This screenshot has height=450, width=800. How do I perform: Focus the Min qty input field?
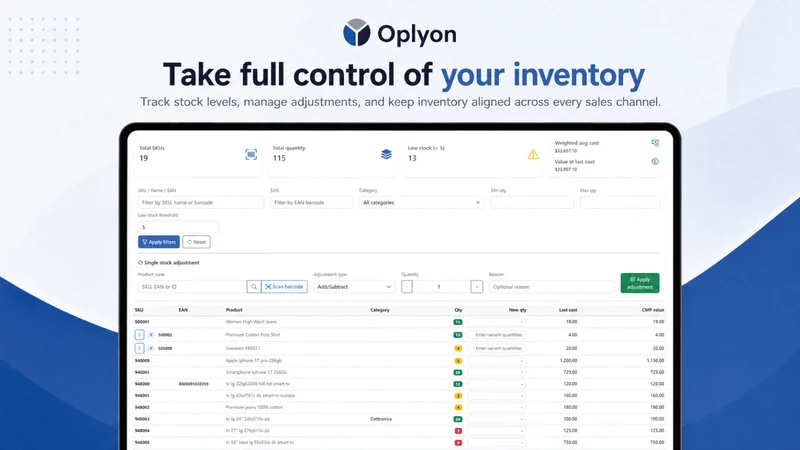(532, 203)
